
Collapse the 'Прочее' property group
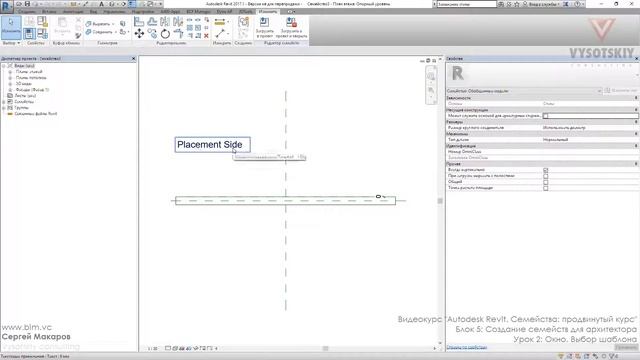pos(636,164)
